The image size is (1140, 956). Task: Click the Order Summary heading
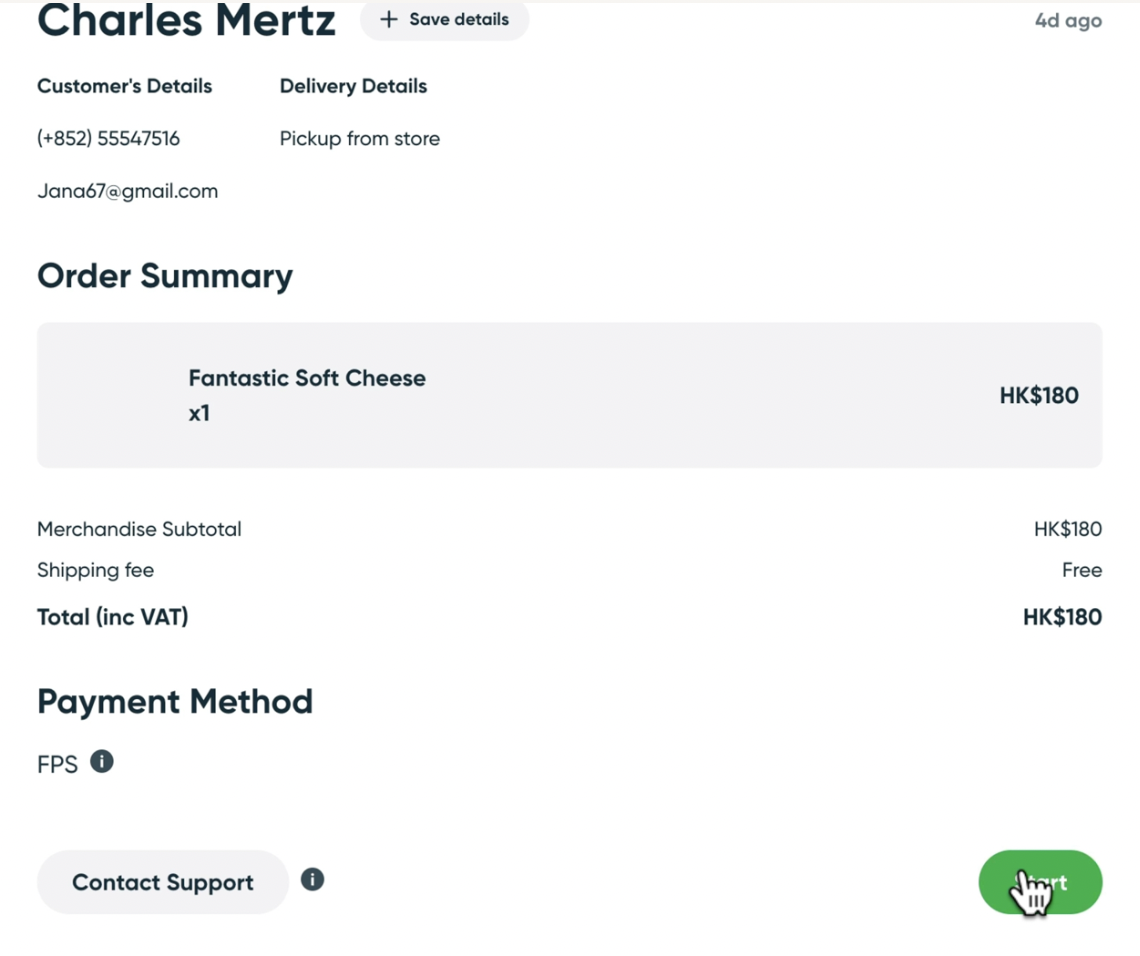(165, 276)
